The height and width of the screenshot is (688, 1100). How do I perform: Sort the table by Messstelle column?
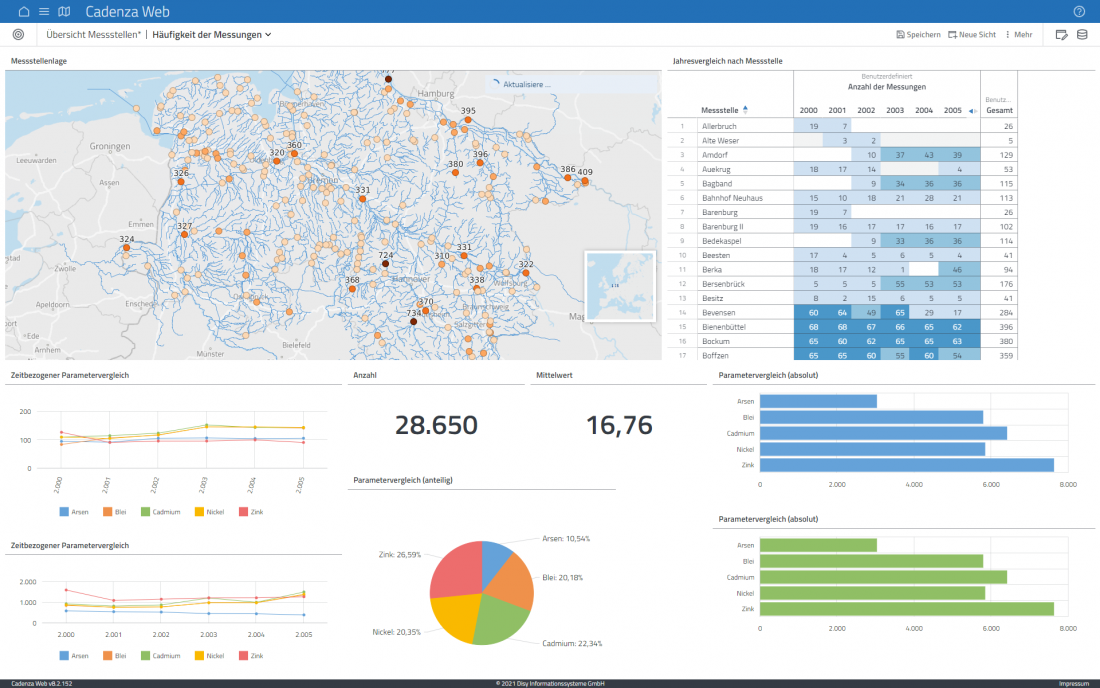tap(718, 110)
